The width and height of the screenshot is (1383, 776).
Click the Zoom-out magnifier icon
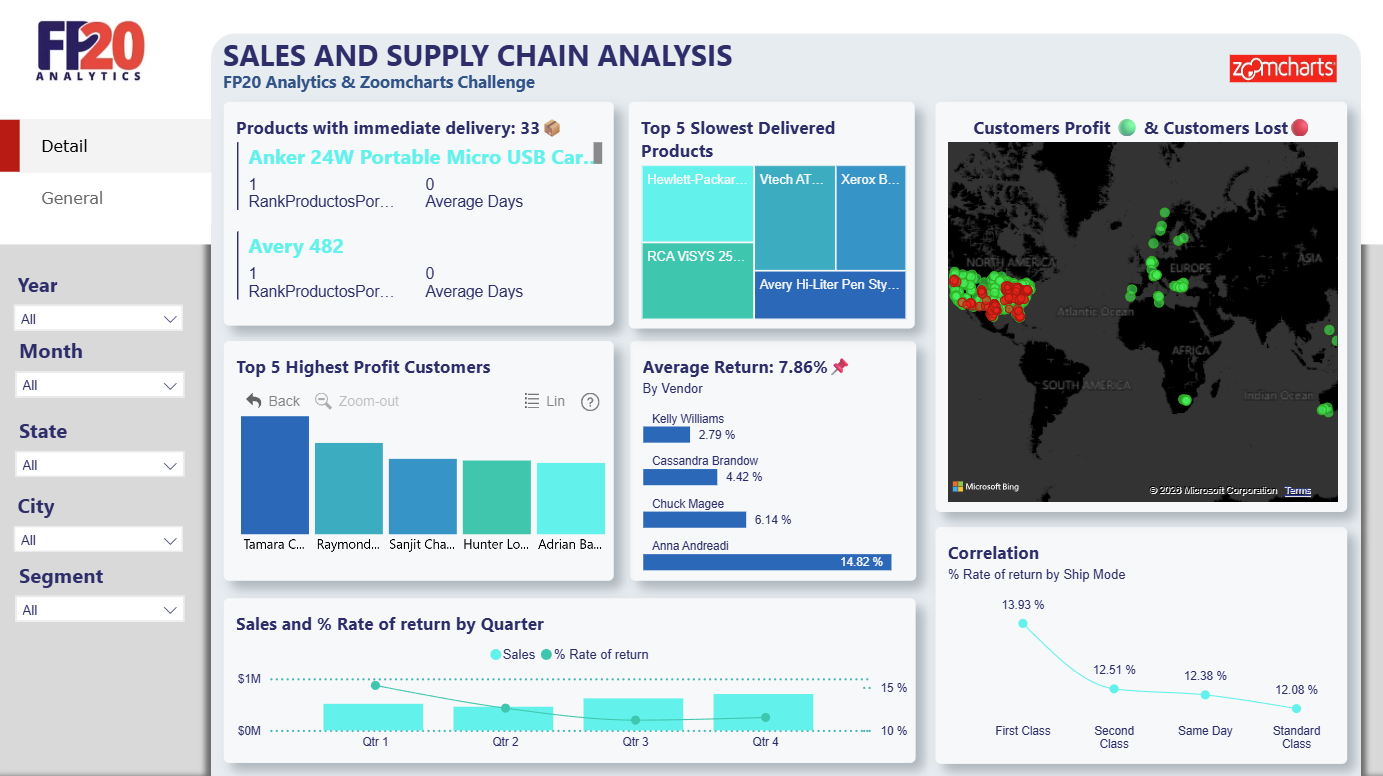(323, 401)
